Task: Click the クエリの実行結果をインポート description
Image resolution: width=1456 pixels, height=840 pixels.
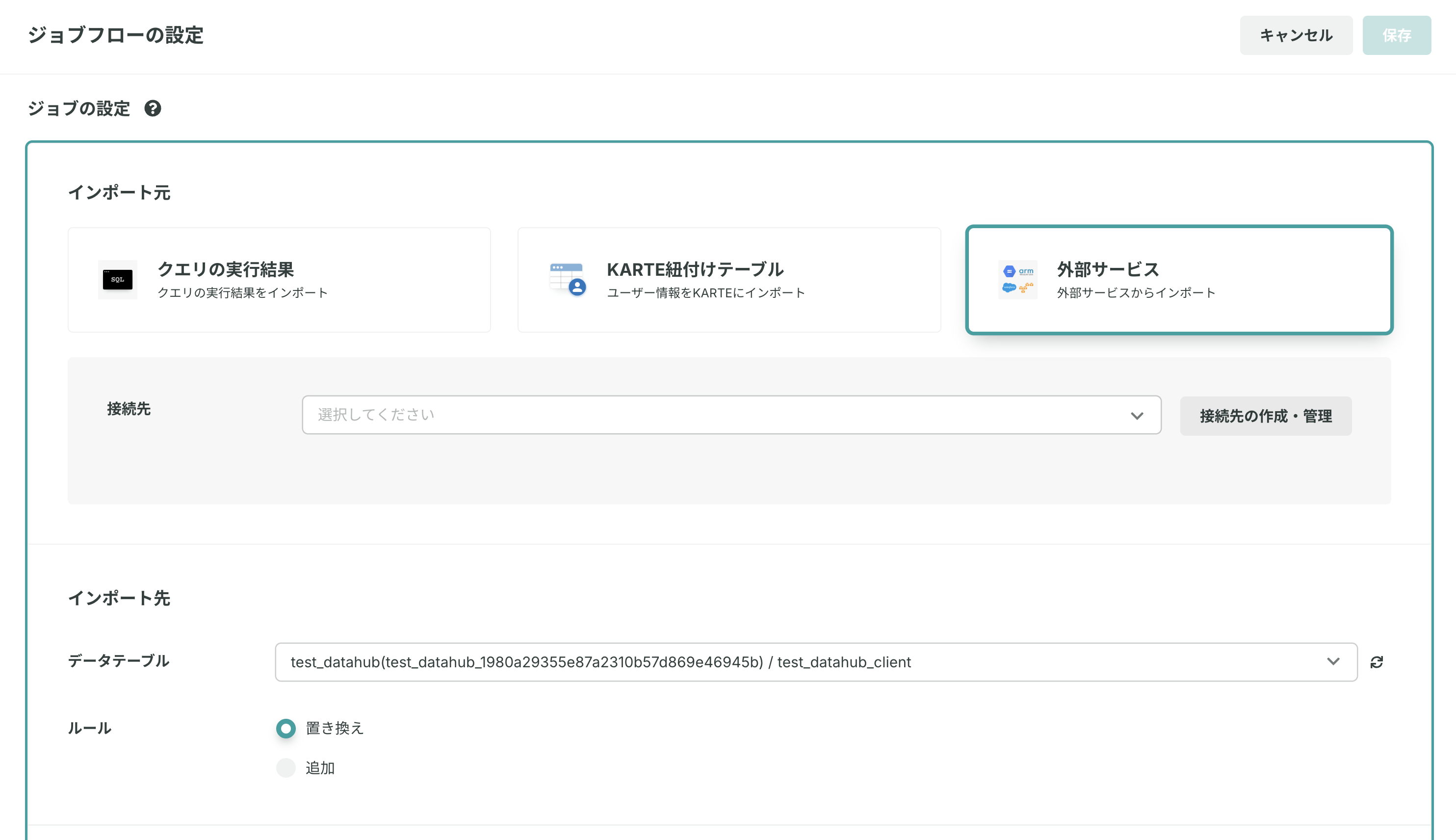Action: tap(243, 293)
